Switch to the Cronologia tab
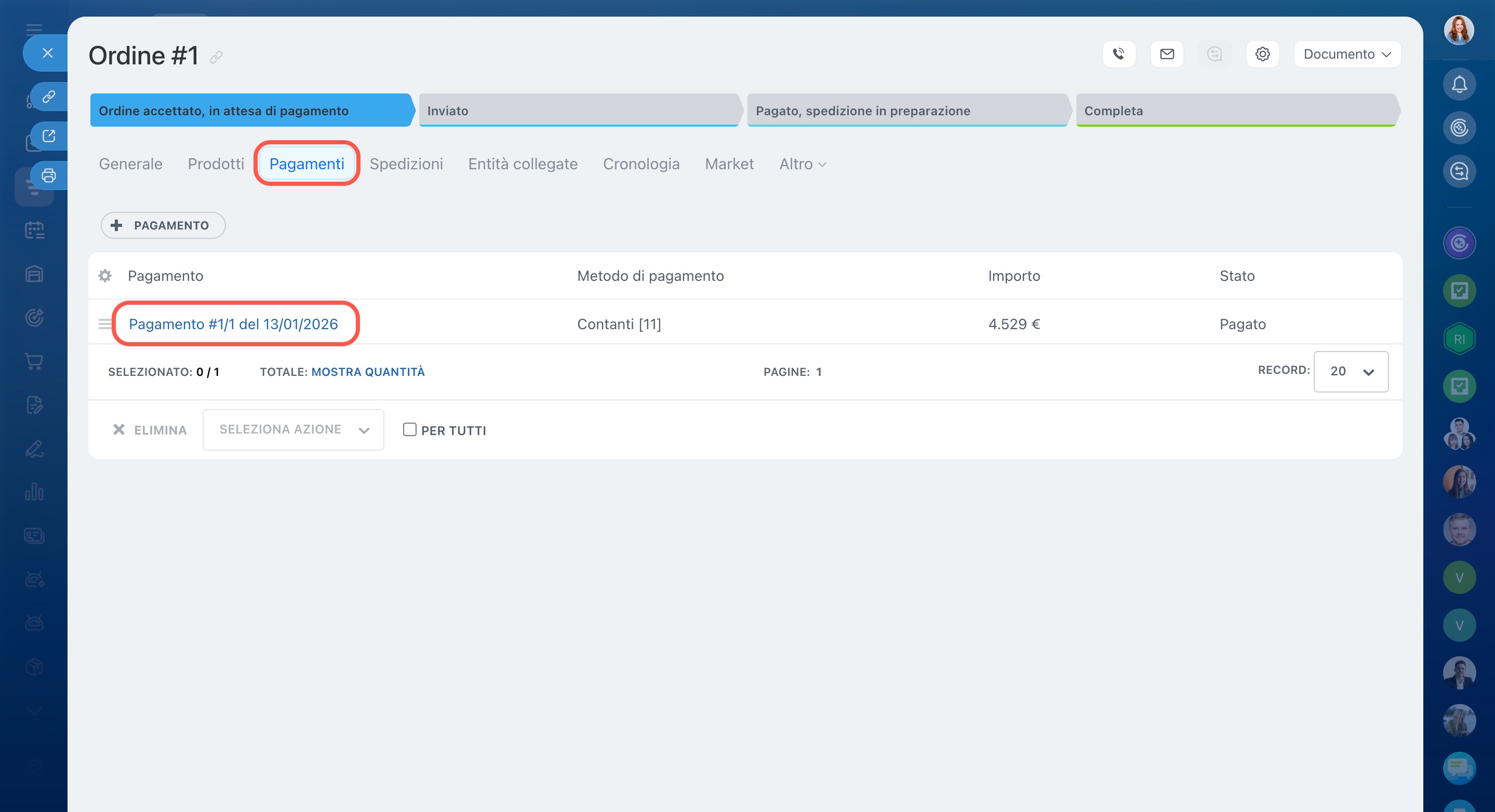Viewport: 1495px width, 812px height. 640,164
